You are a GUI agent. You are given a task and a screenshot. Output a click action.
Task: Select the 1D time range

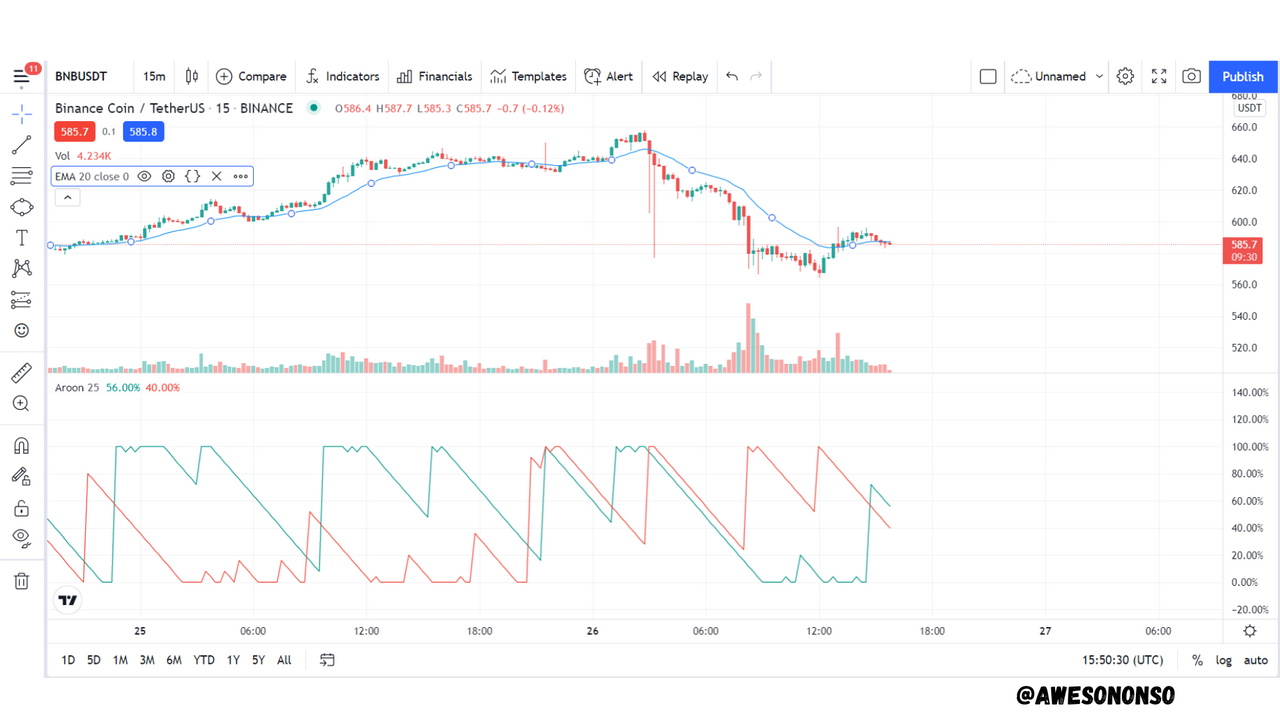click(68, 660)
